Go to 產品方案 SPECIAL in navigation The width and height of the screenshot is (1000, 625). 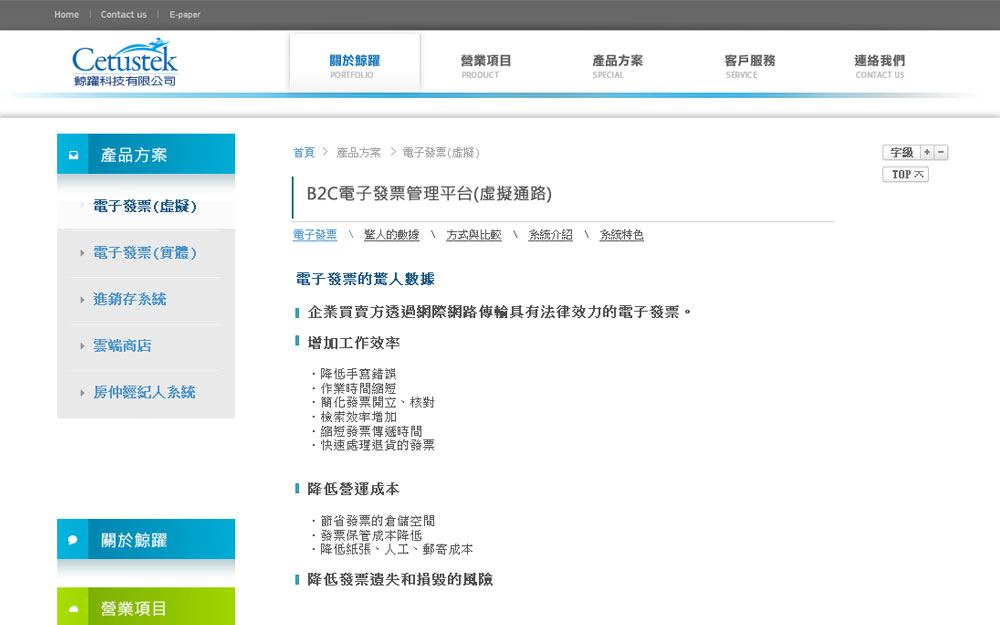617,65
